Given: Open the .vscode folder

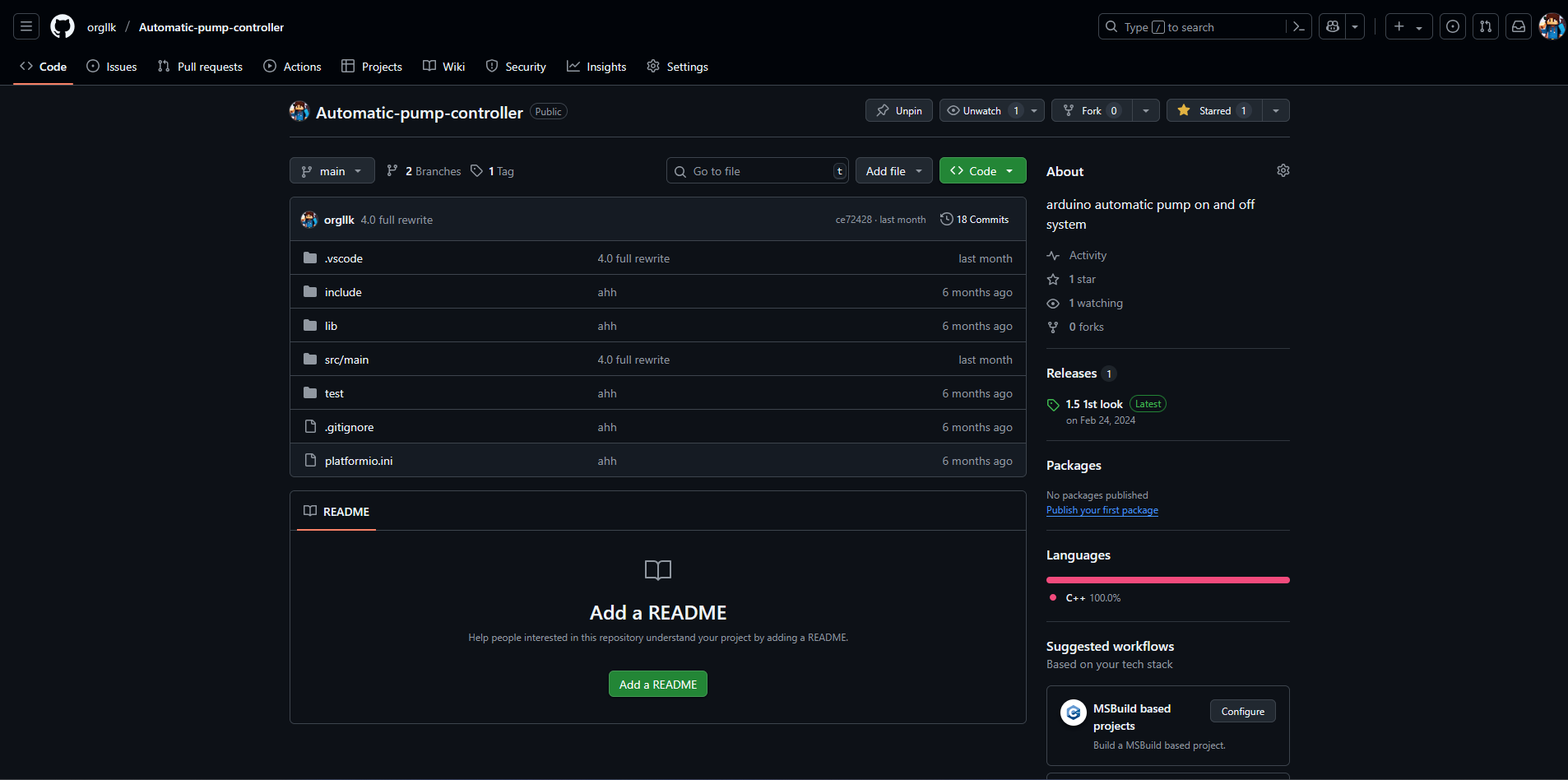Looking at the screenshot, I should pos(343,258).
